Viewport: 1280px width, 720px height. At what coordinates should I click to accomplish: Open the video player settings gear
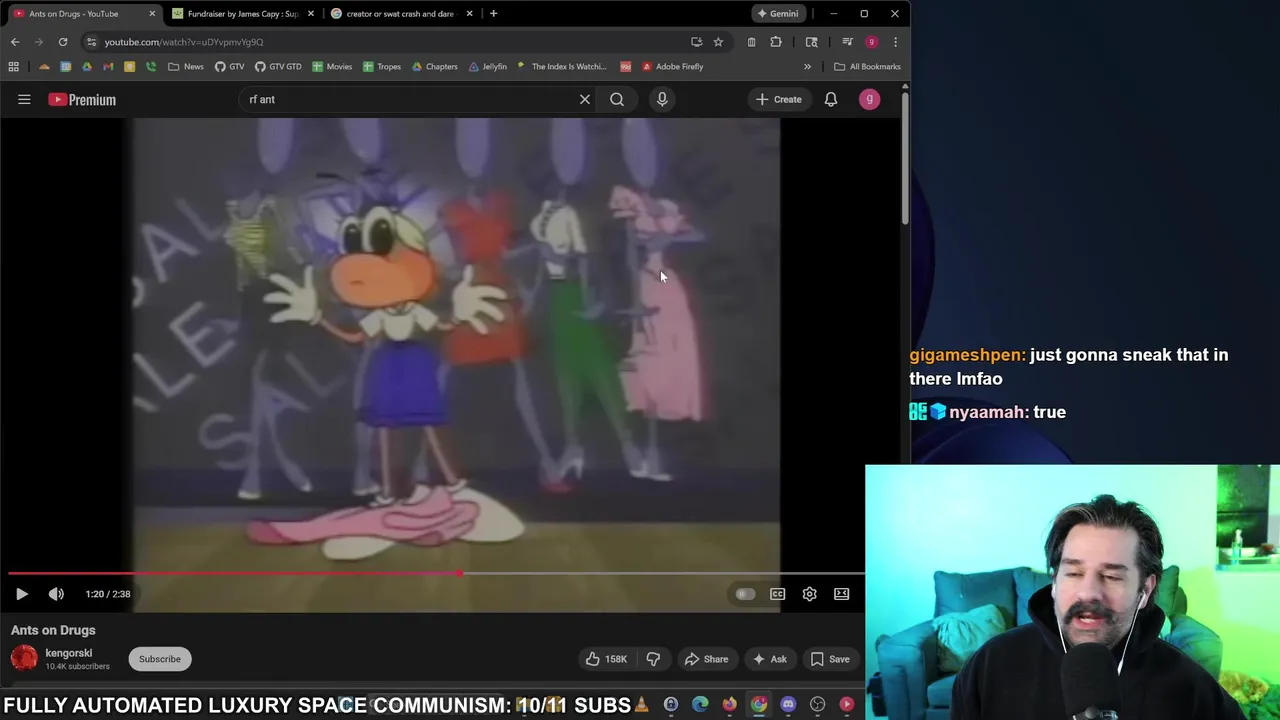[x=810, y=594]
